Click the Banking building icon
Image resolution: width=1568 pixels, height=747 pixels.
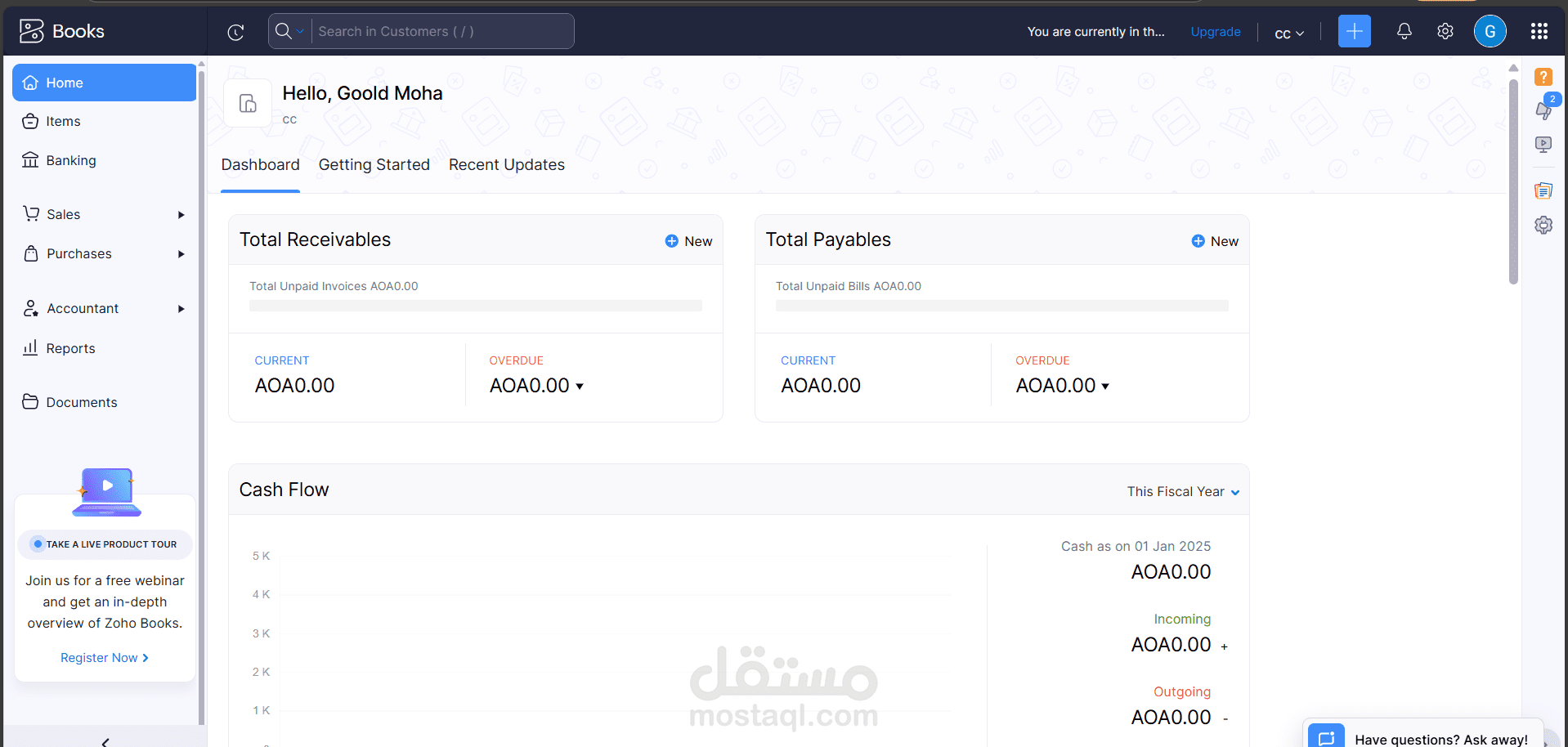coord(30,160)
